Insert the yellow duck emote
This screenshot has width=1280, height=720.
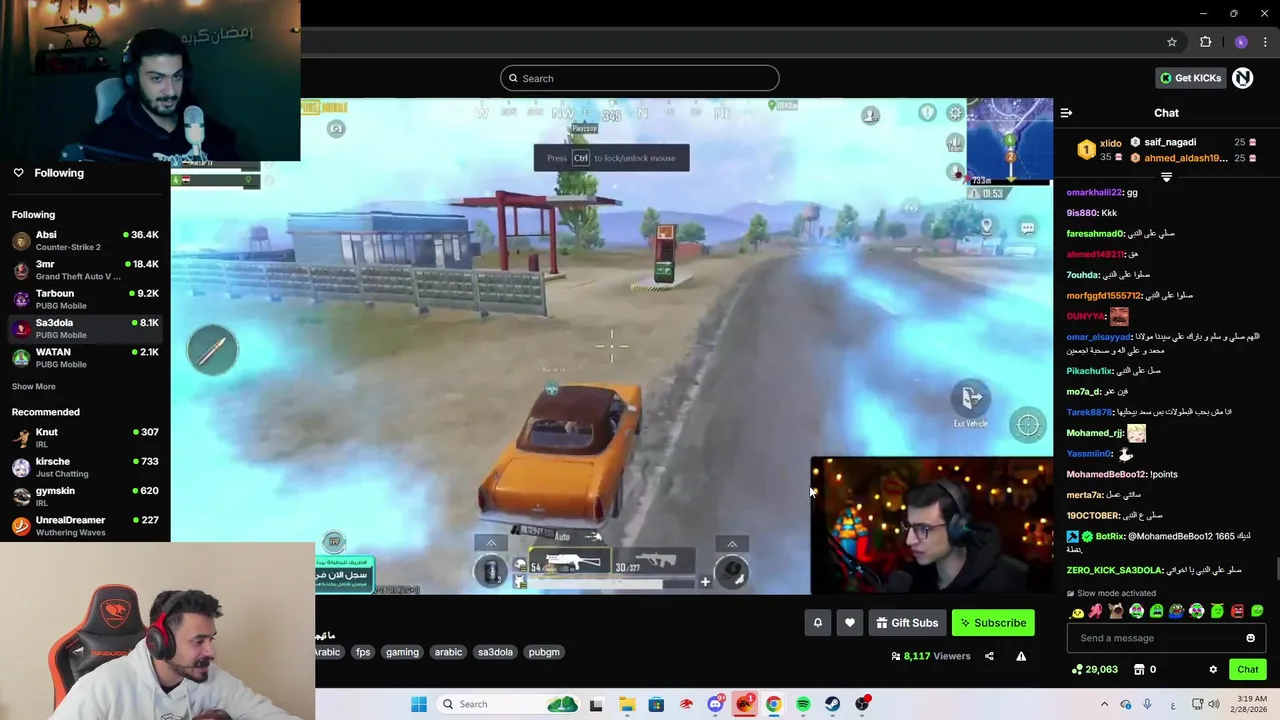[x=1077, y=611]
